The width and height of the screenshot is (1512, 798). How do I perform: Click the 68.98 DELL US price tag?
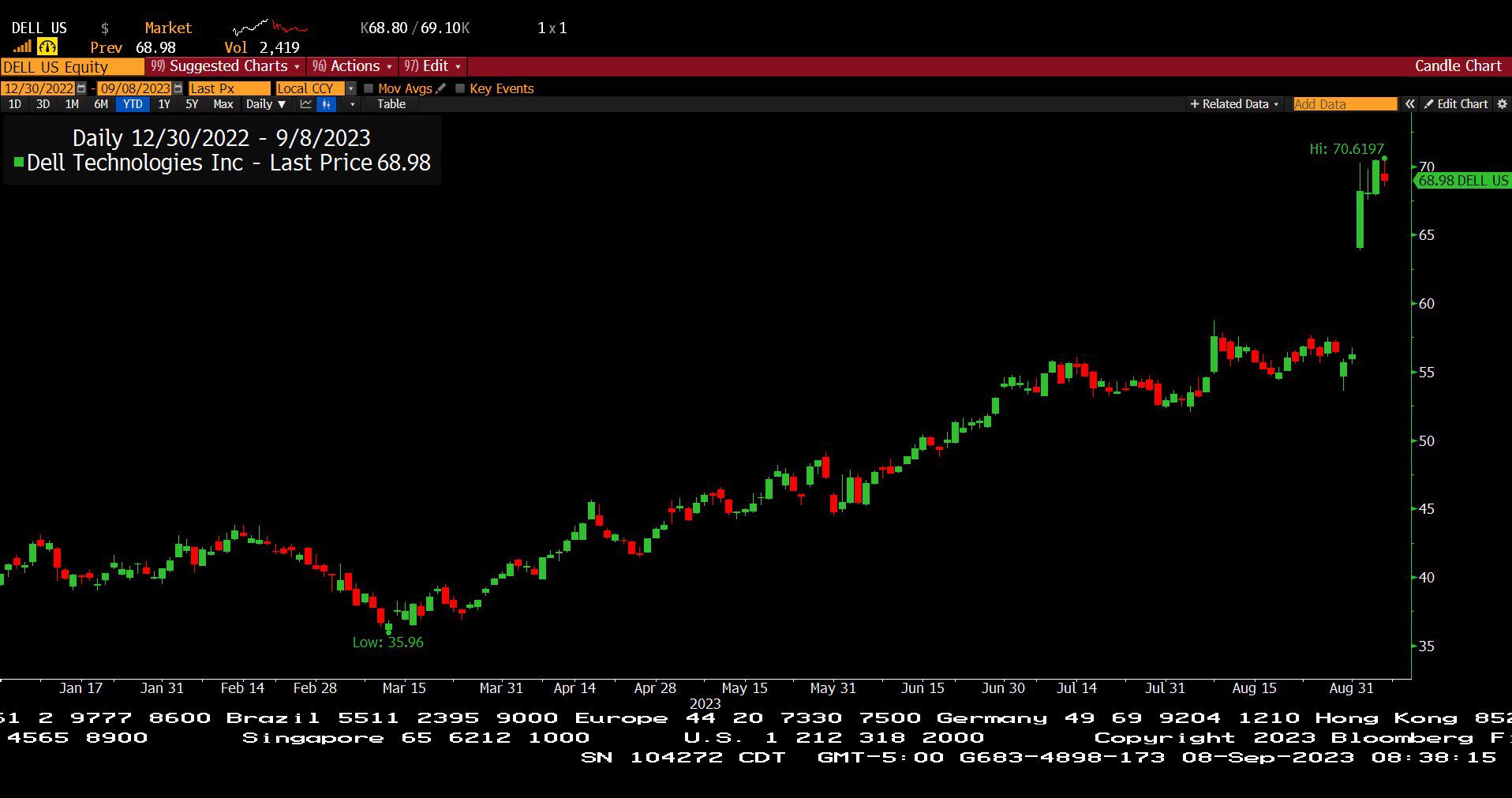coord(1462,181)
